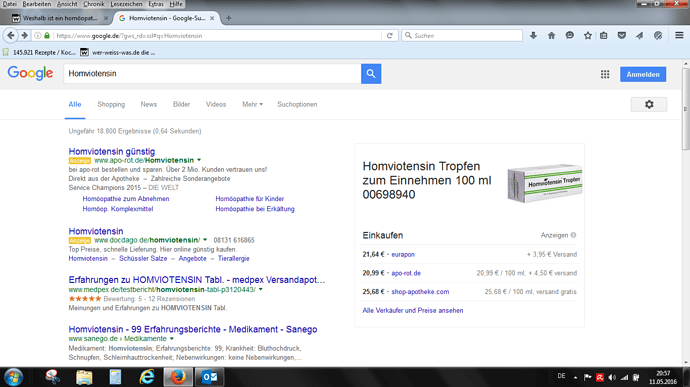Open the Extras menu

click(156, 4)
